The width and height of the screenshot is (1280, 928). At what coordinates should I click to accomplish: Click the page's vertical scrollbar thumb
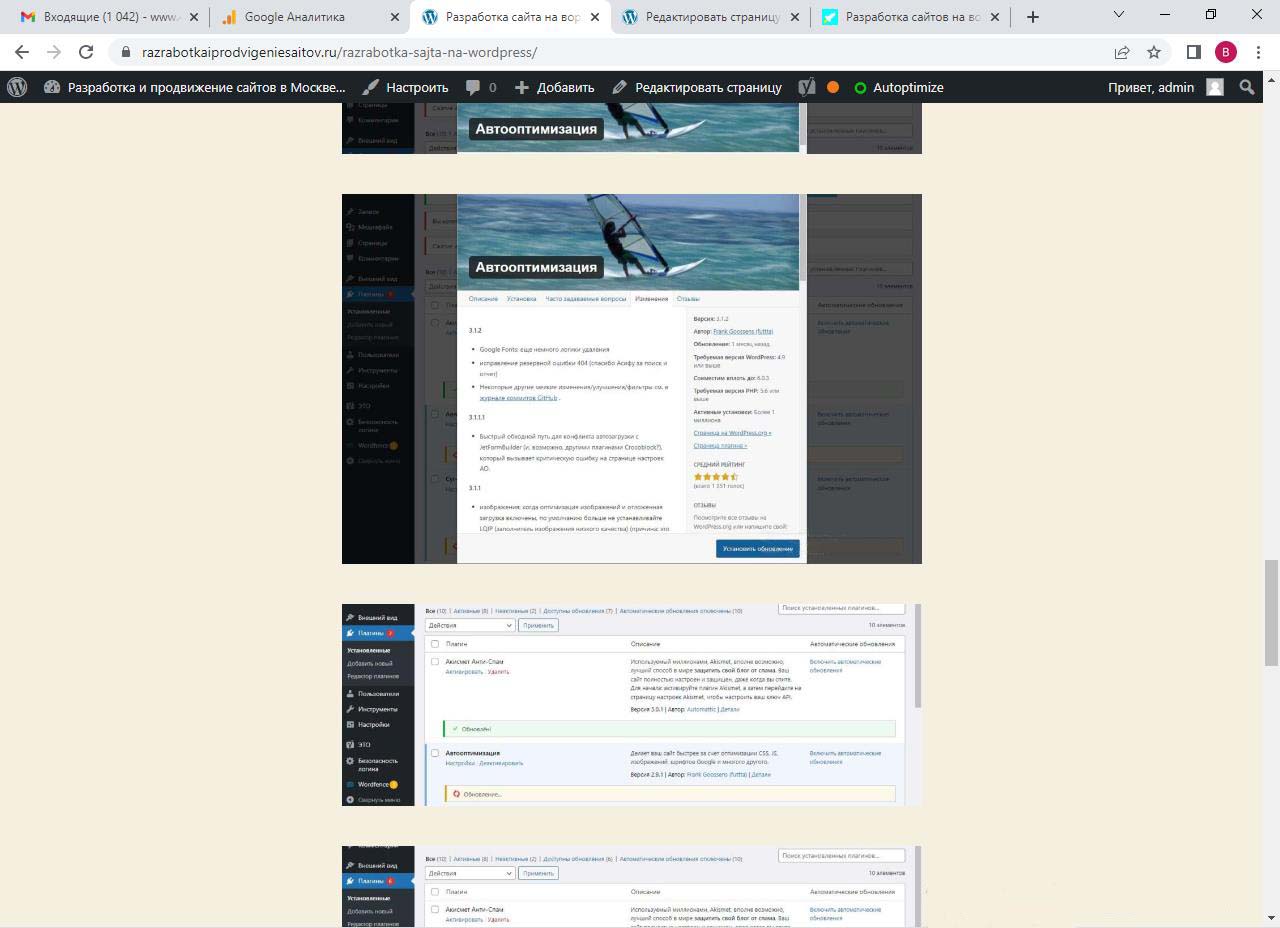pos(1271,612)
